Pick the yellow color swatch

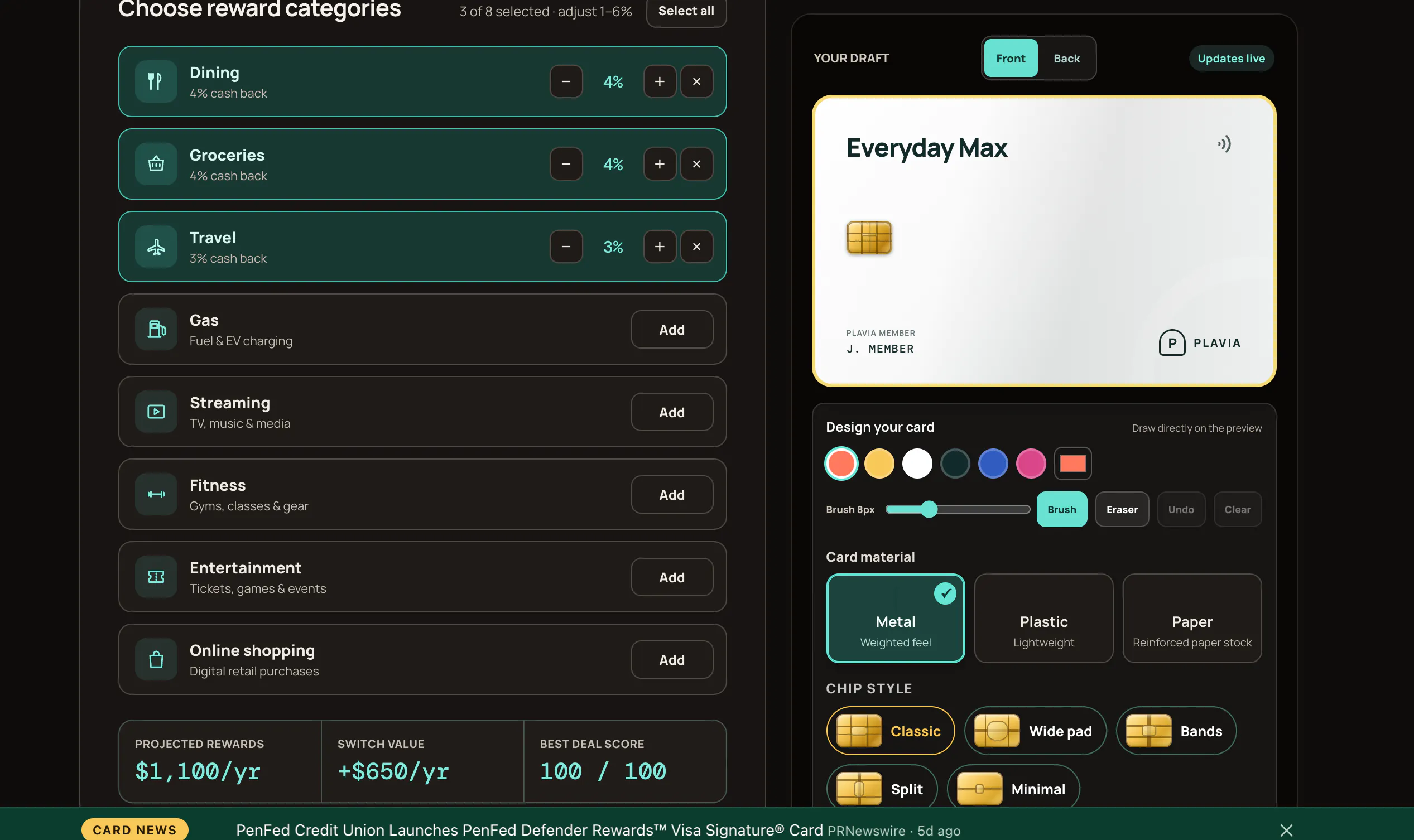(879, 464)
